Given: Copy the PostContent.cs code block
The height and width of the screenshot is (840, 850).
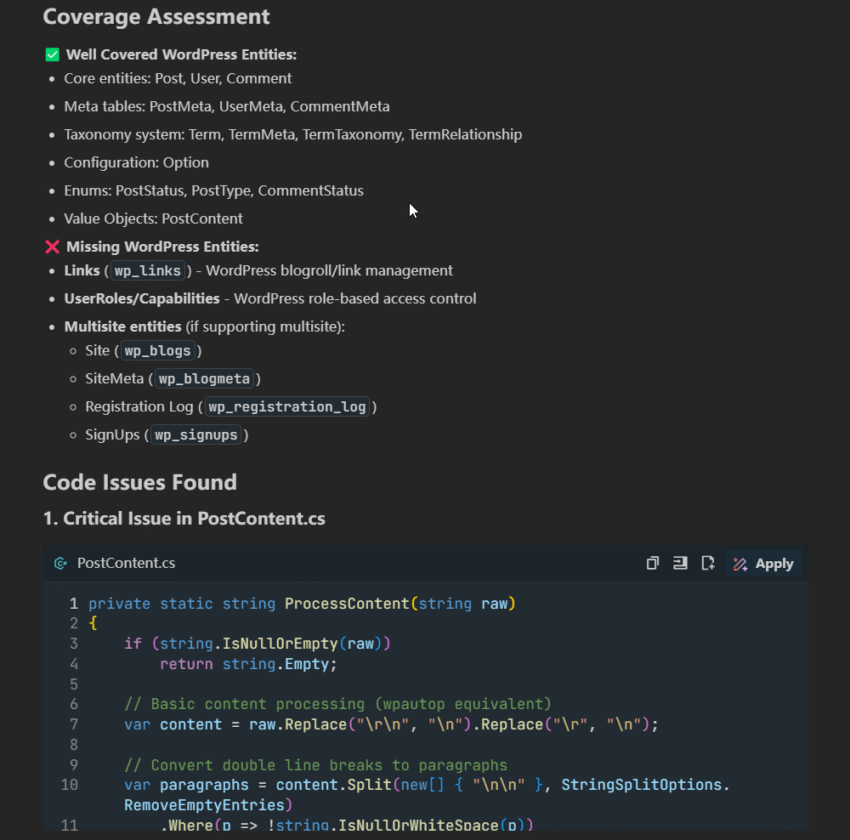Looking at the screenshot, I should pos(653,563).
